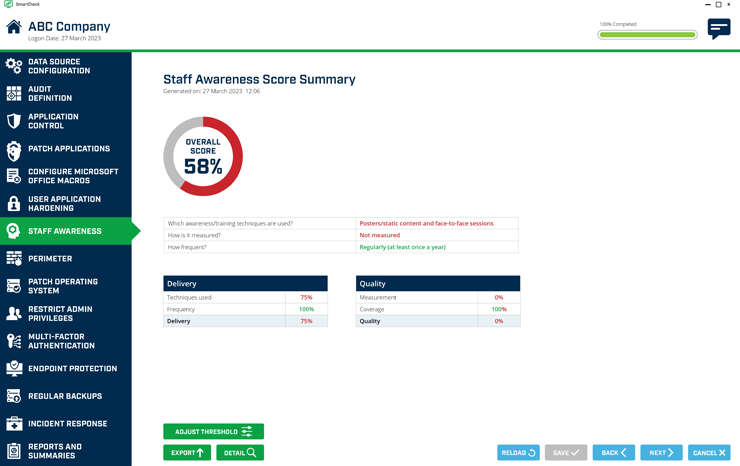Image resolution: width=740 pixels, height=466 pixels.
Task: Click the Export button
Action: coord(187,453)
